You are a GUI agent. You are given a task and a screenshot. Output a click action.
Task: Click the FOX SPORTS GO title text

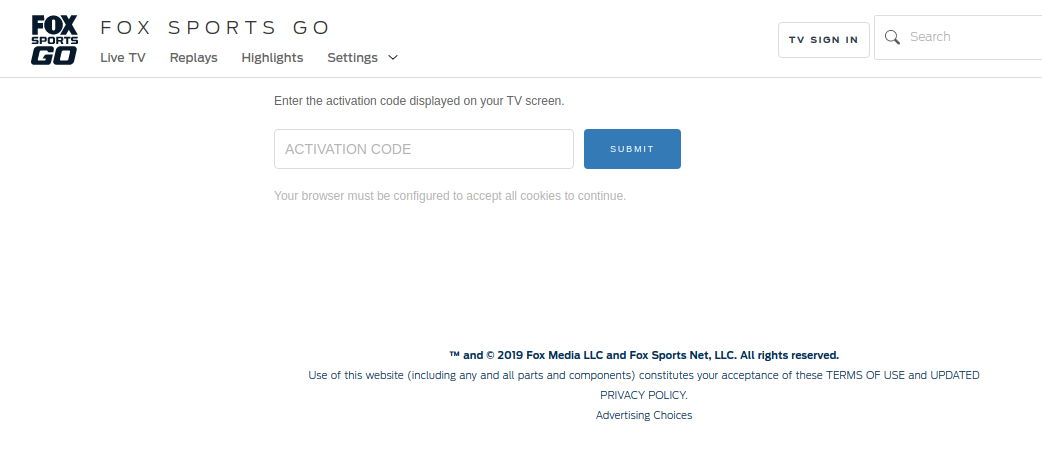tap(215, 28)
